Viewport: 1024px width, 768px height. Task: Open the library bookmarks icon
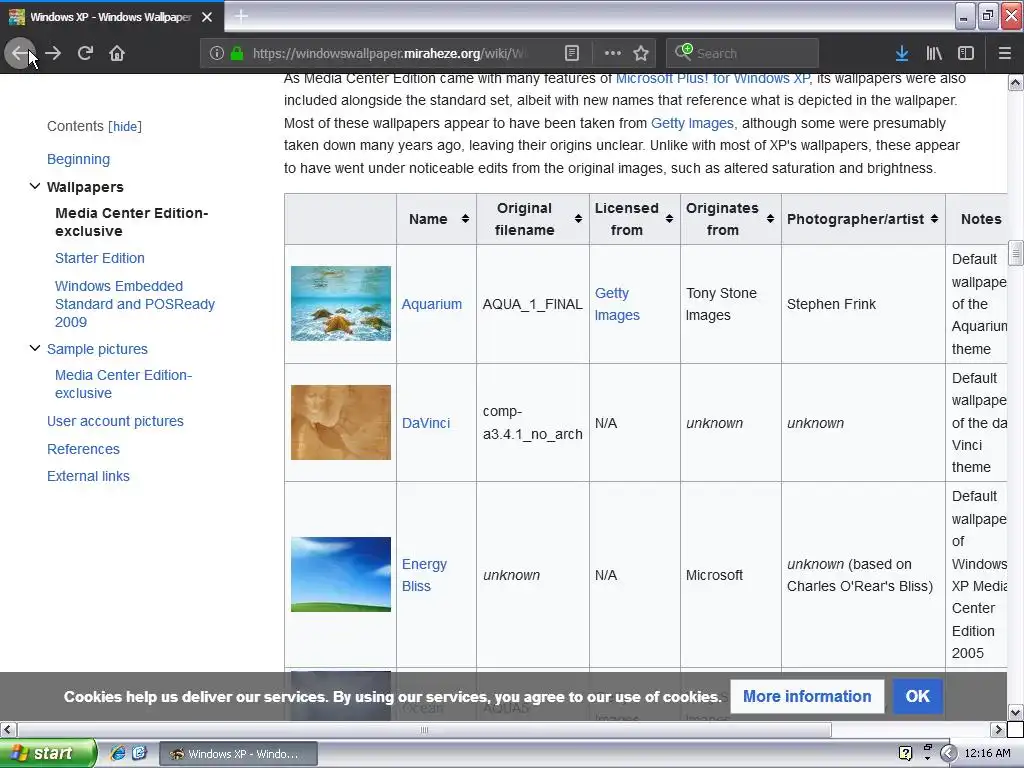(934, 53)
